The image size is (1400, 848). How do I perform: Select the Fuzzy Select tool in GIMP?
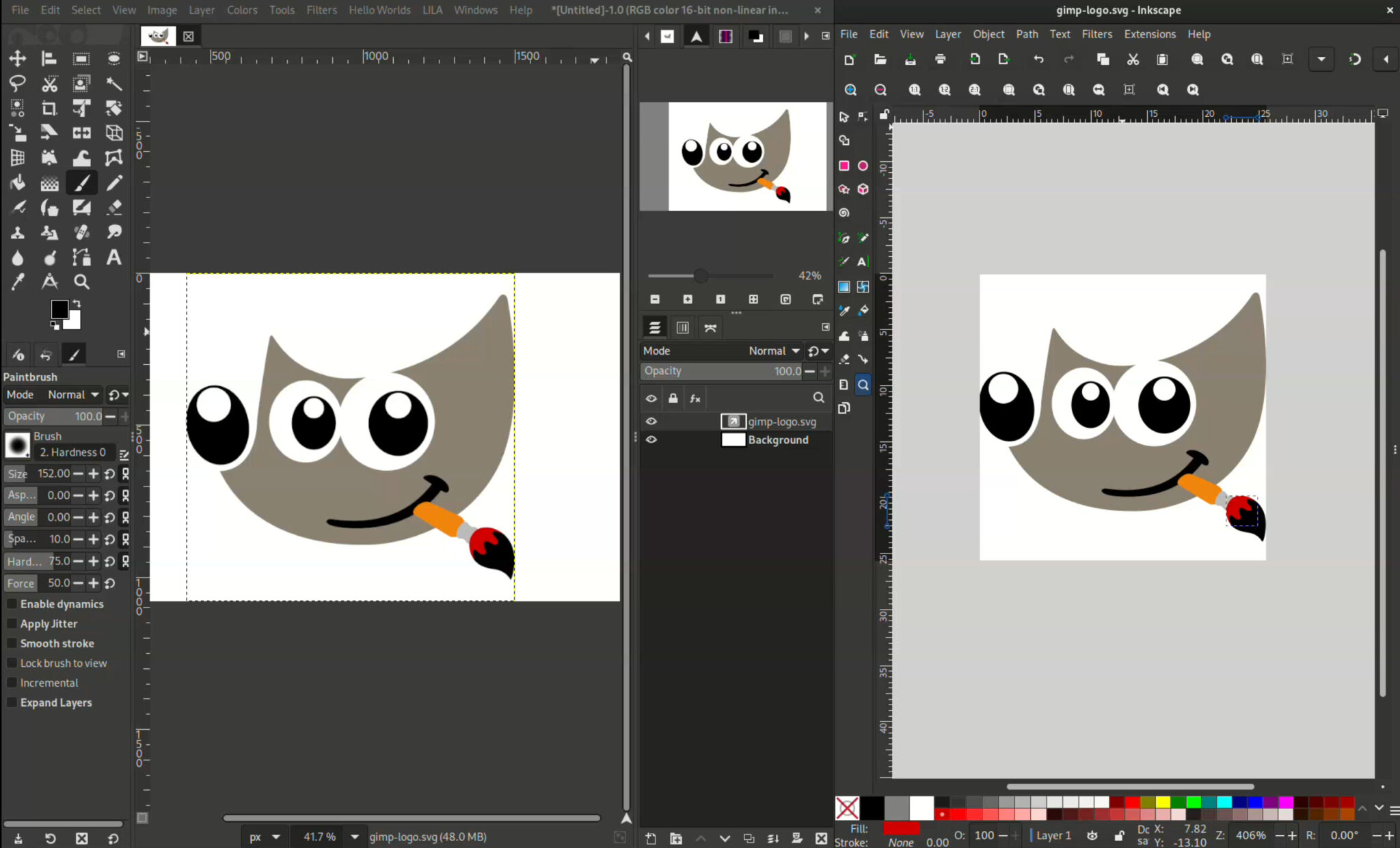coord(113,83)
